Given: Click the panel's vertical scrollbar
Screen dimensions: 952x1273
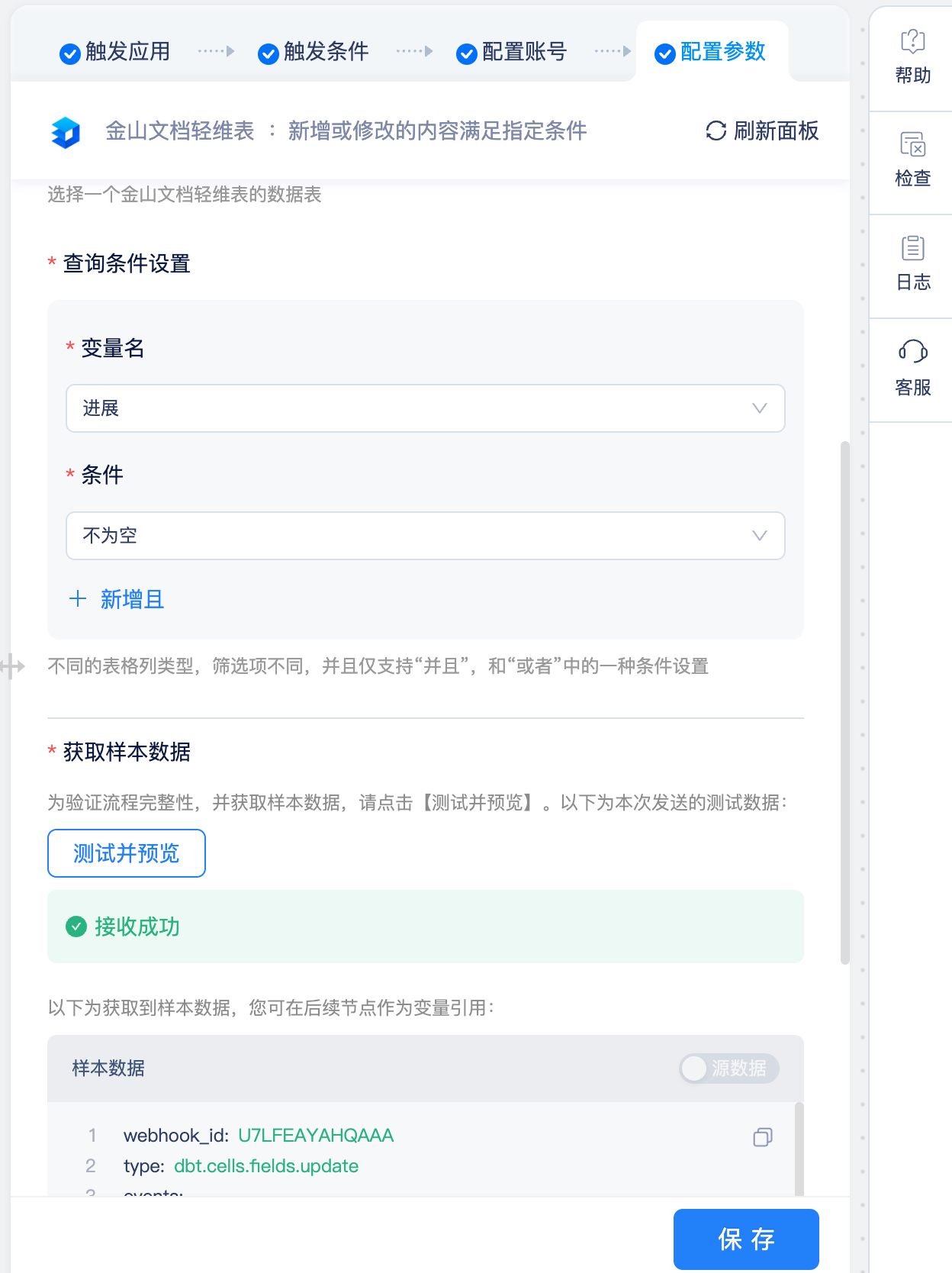Looking at the screenshot, I should 844,702.
